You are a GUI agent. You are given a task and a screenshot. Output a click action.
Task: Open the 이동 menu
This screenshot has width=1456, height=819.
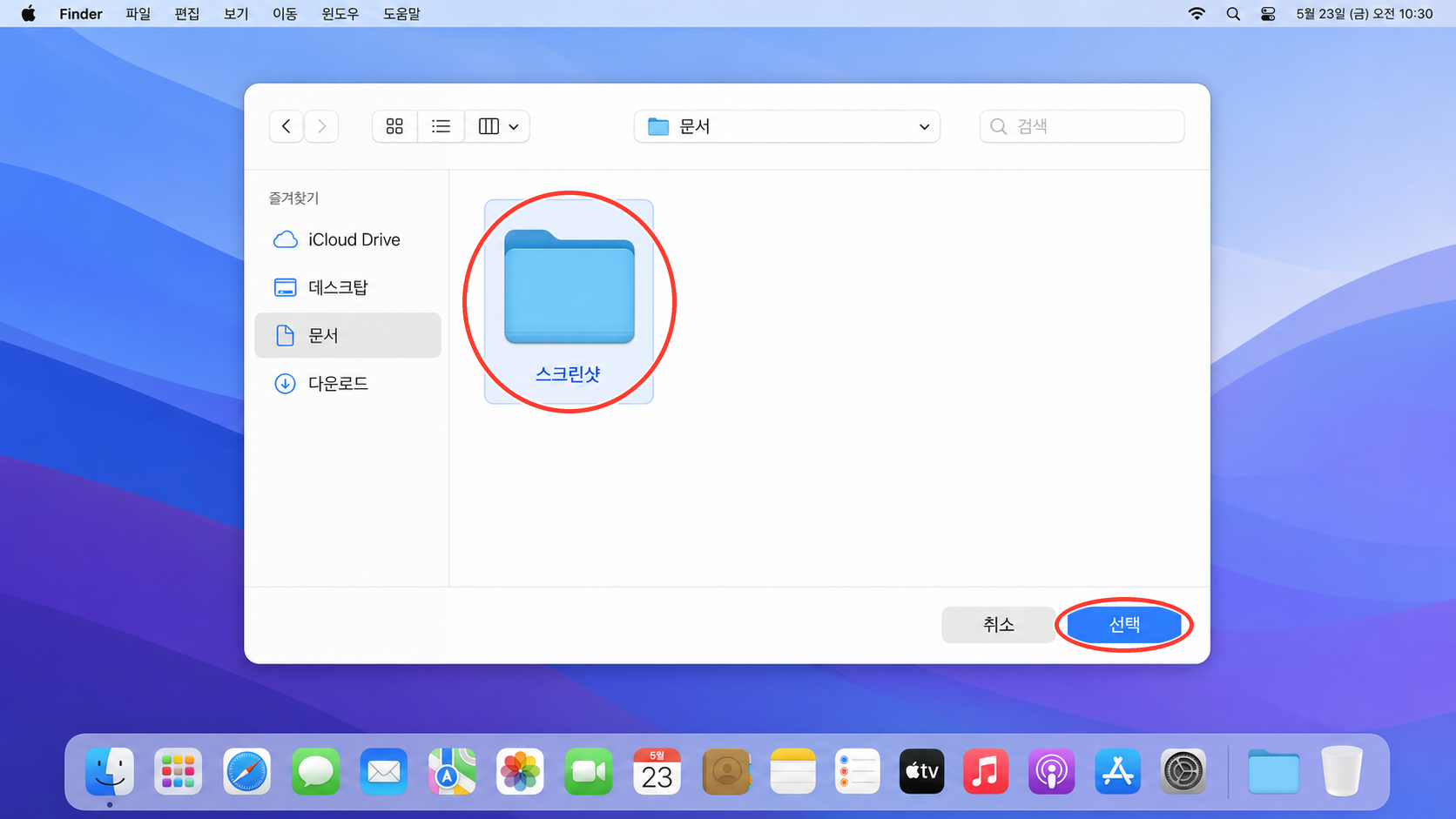(285, 14)
